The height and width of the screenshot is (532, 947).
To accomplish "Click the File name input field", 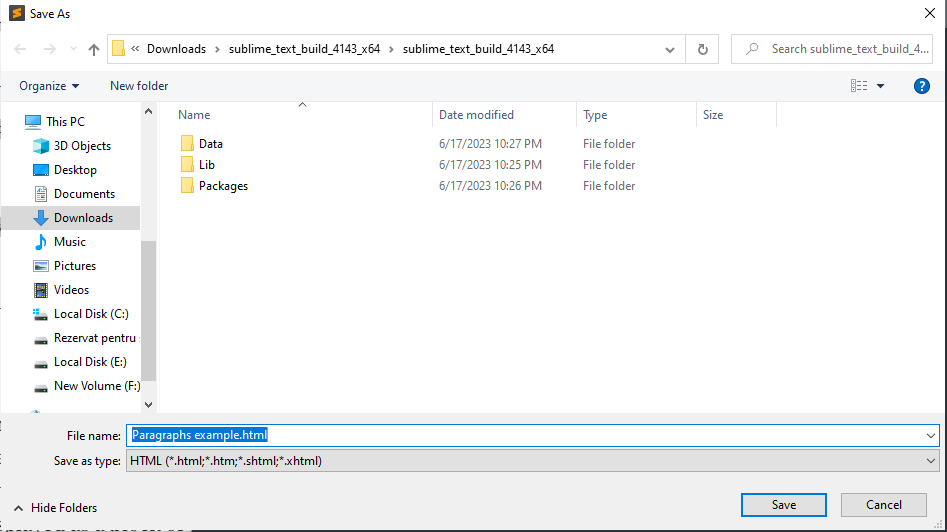I will tap(524, 435).
